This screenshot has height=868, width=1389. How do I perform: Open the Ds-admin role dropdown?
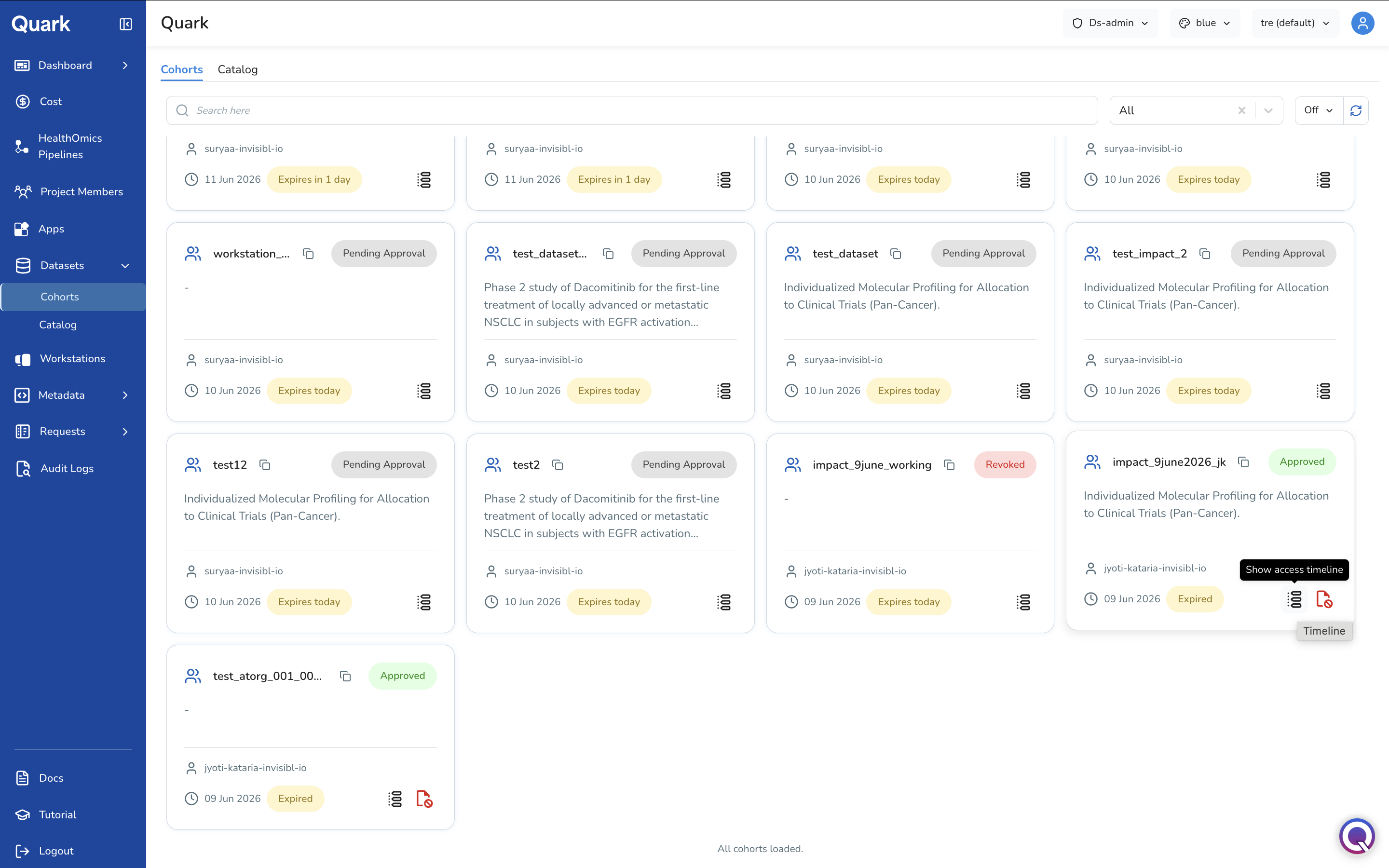coord(1111,23)
